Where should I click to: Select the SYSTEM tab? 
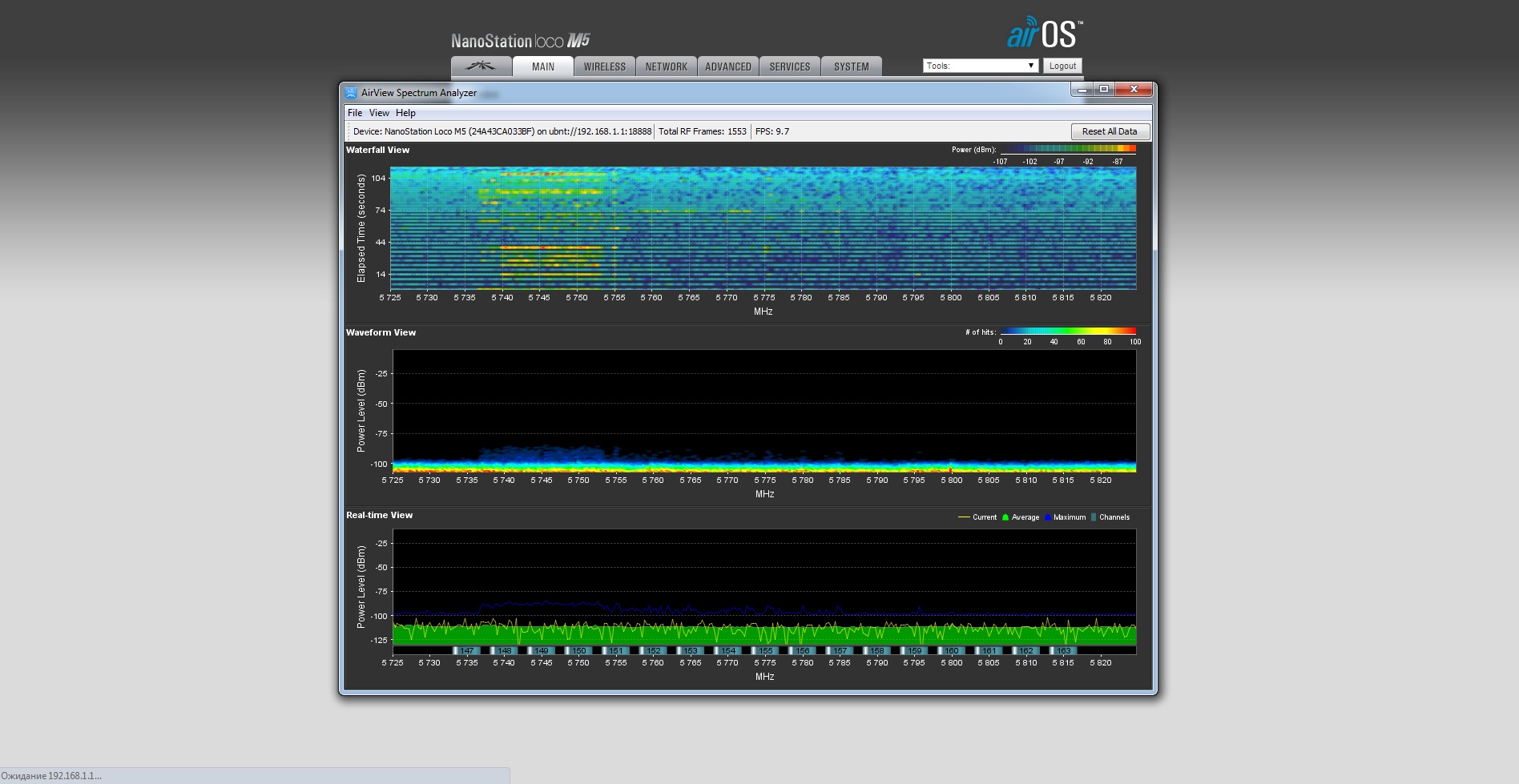click(851, 66)
